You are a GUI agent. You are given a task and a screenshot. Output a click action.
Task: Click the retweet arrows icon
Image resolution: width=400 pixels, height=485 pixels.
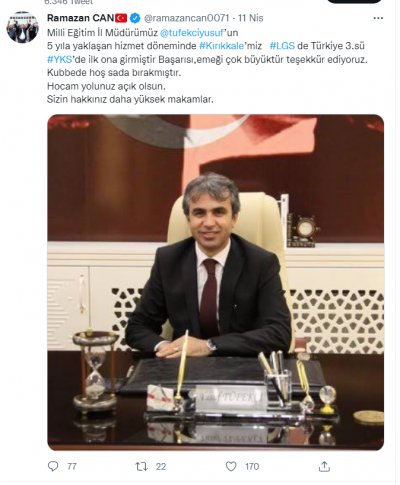(141, 466)
